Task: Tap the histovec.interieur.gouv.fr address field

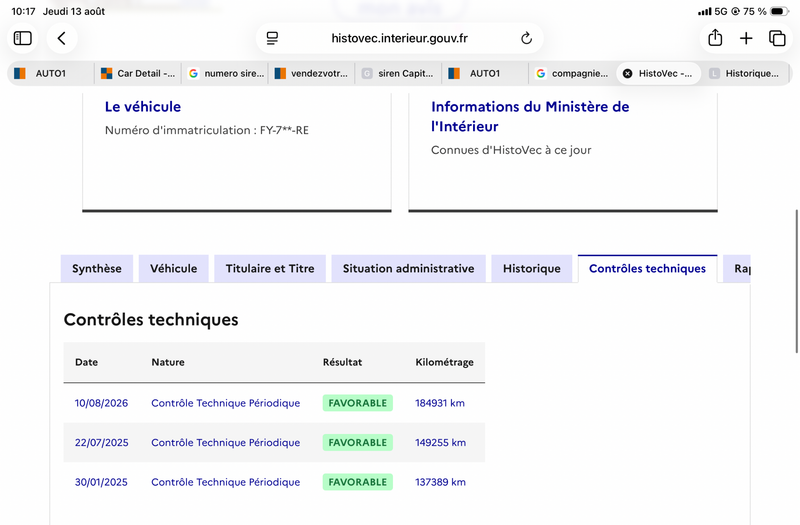Action: click(x=399, y=38)
